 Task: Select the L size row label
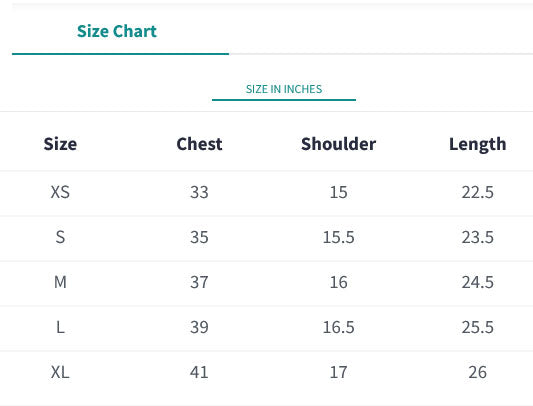pos(60,327)
